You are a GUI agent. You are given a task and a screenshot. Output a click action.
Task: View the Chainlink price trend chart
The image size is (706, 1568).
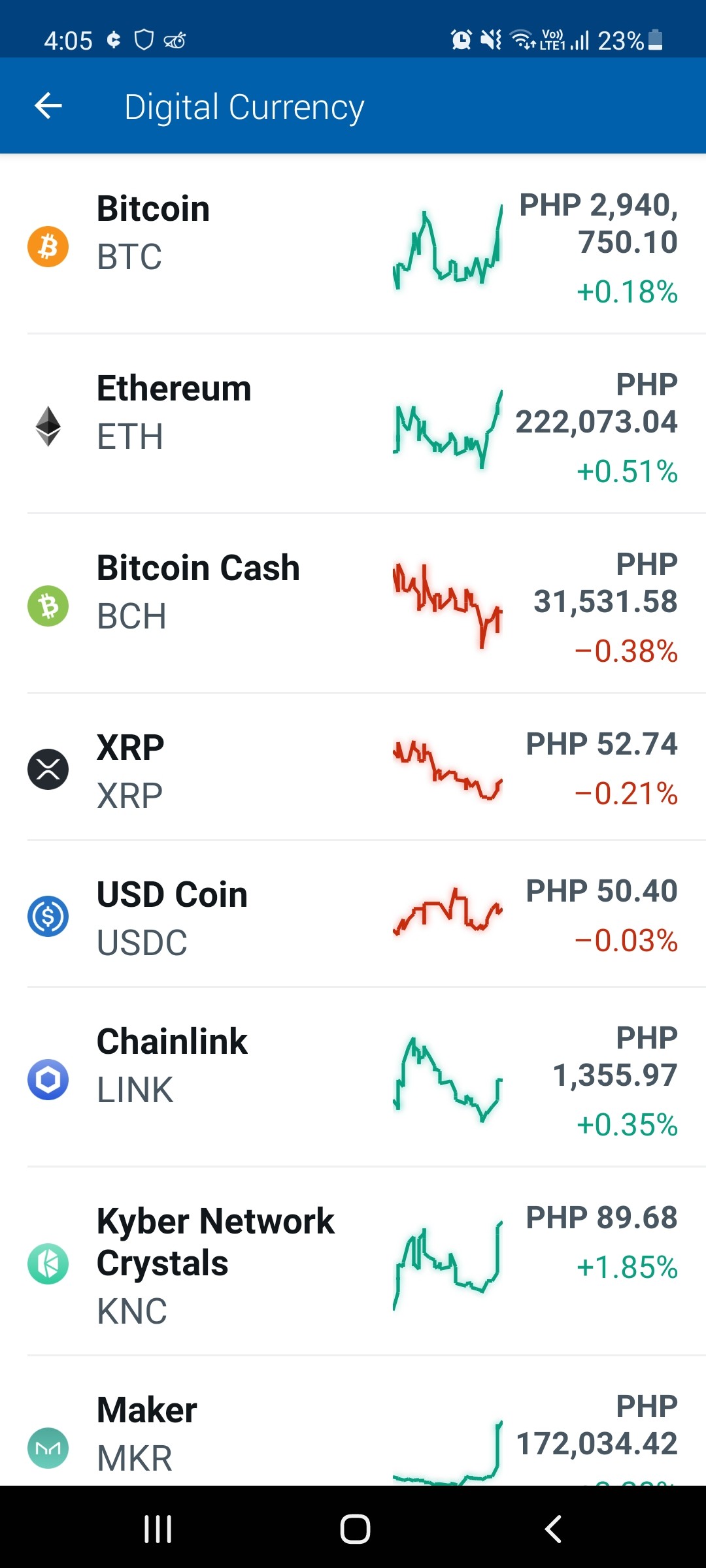coord(448,1079)
